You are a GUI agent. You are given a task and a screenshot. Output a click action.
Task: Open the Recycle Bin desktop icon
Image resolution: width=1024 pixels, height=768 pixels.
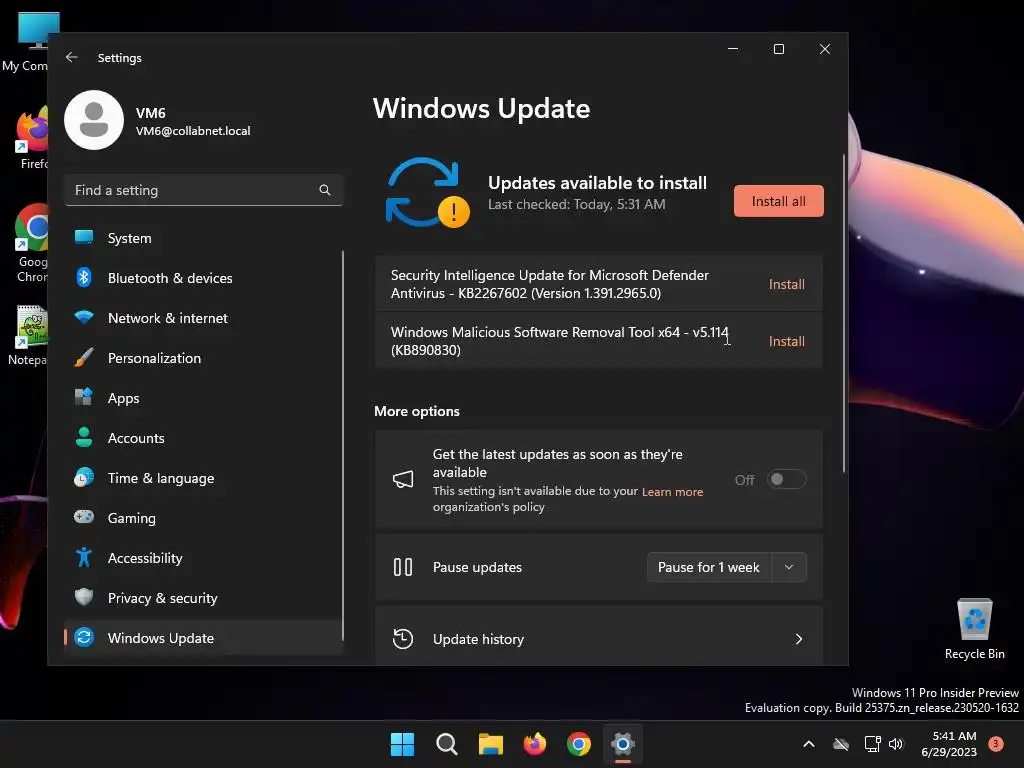click(974, 629)
